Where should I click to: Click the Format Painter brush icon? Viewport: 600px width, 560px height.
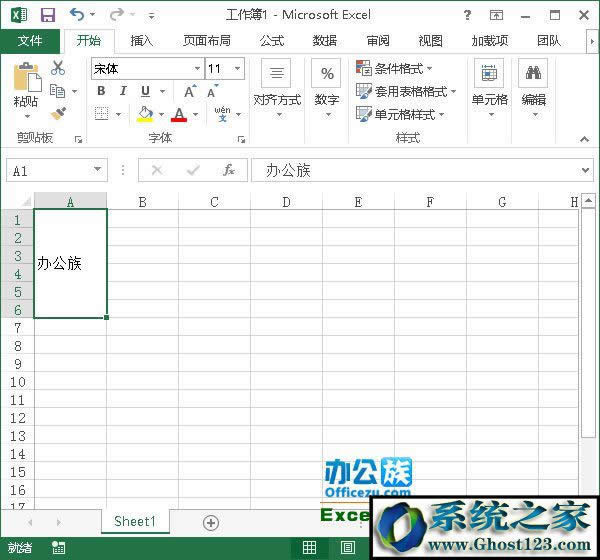(x=58, y=114)
